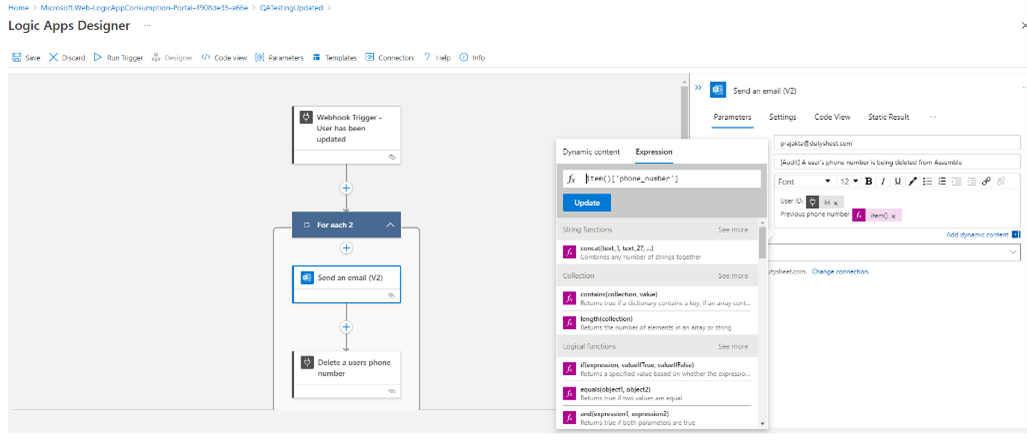Insert a link in the email body
Screen dimensions: 1027x440
point(986,182)
